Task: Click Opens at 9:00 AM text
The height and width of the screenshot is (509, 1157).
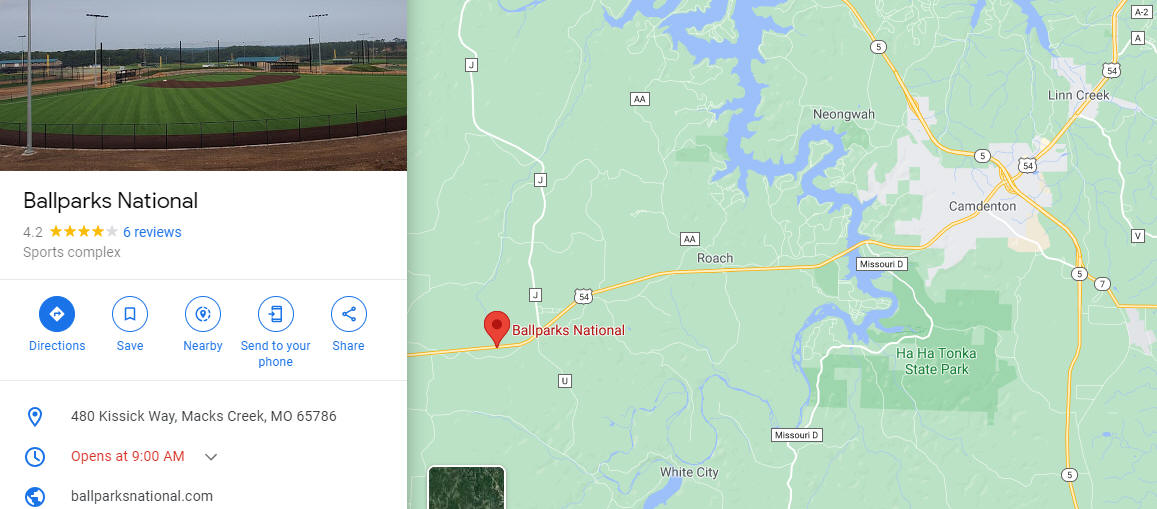Action: click(x=128, y=457)
